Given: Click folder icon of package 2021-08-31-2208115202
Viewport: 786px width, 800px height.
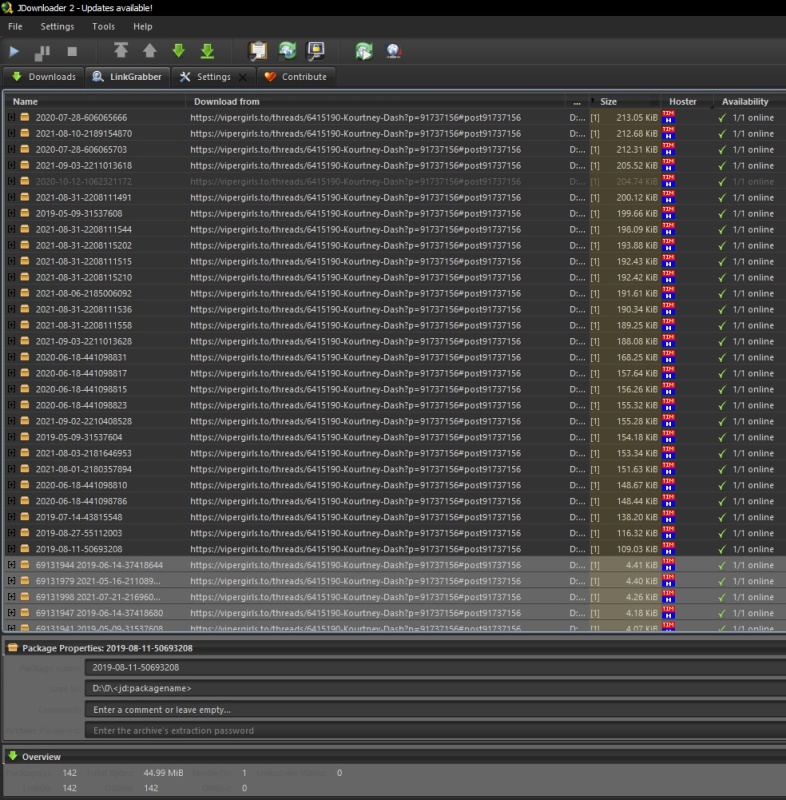Looking at the screenshot, I should (x=24, y=245).
